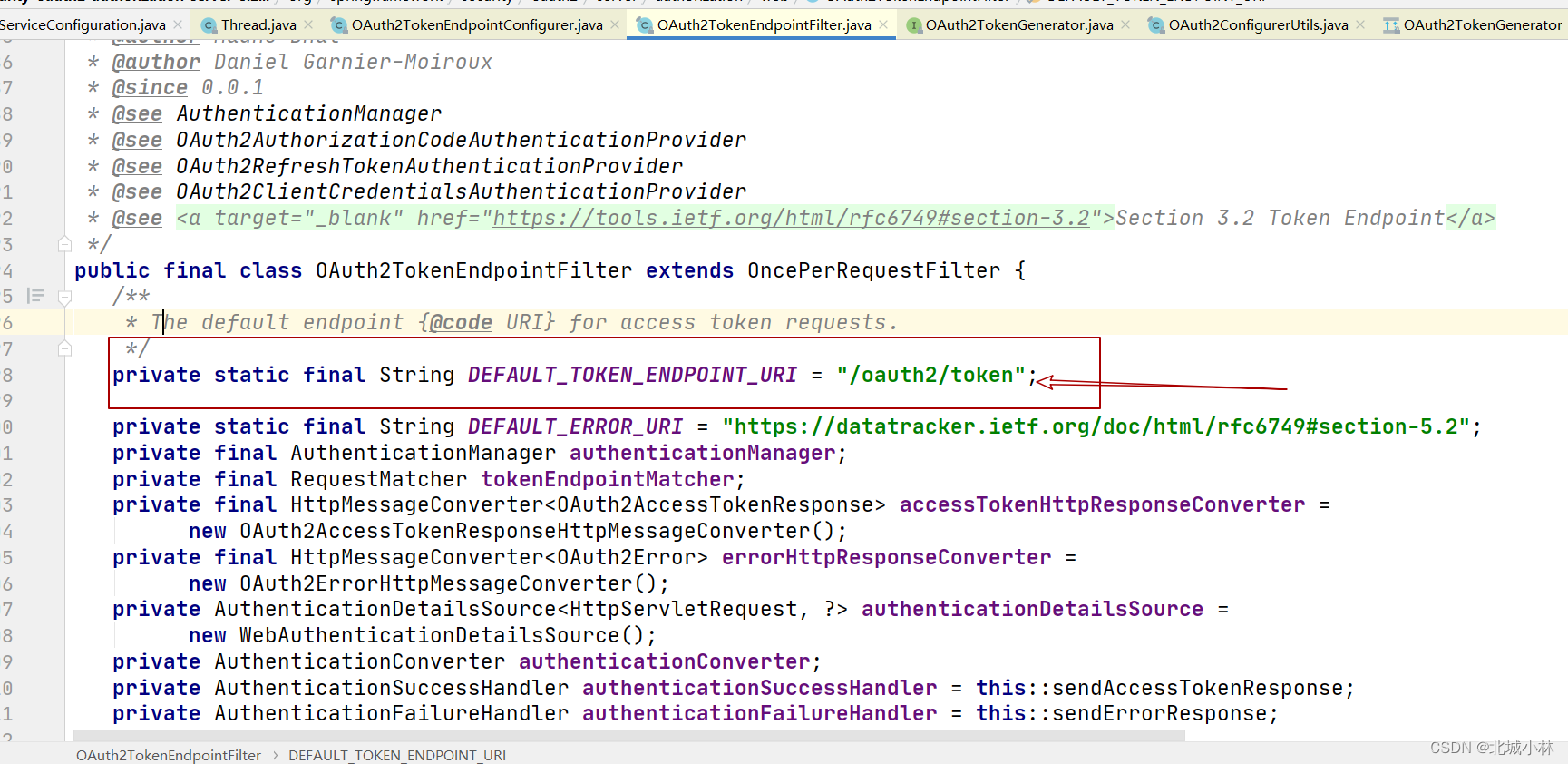
Task: Close the OAuth2TokenEndpointConfigurer.java tab
Action: [x=615, y=25]
